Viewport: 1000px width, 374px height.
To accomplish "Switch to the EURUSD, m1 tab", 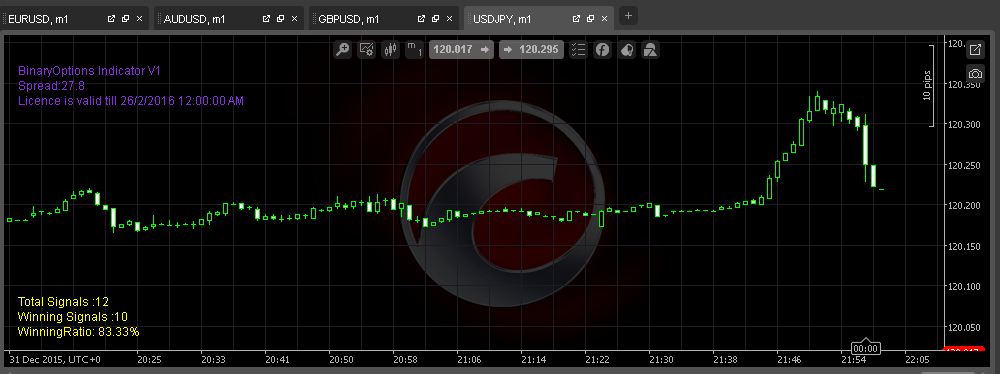I will pos(38,19).
